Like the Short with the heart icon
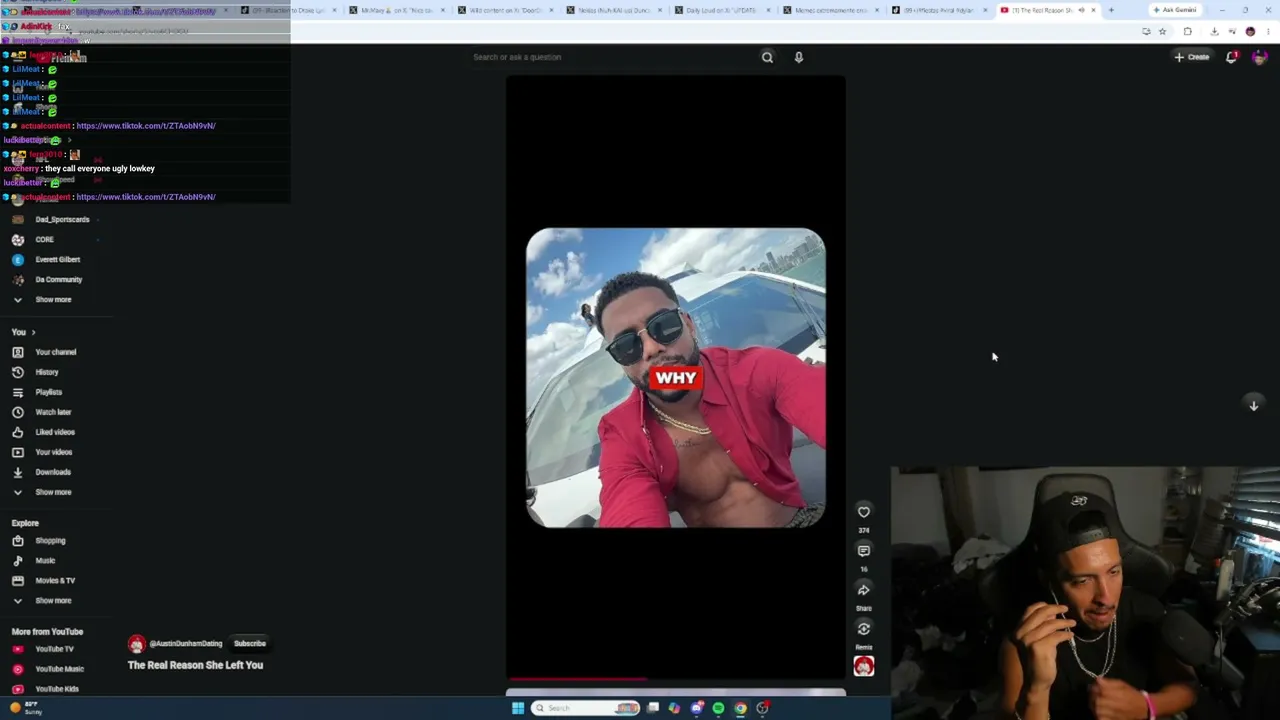Screen dimensions: 1280x720 (864, 512)
